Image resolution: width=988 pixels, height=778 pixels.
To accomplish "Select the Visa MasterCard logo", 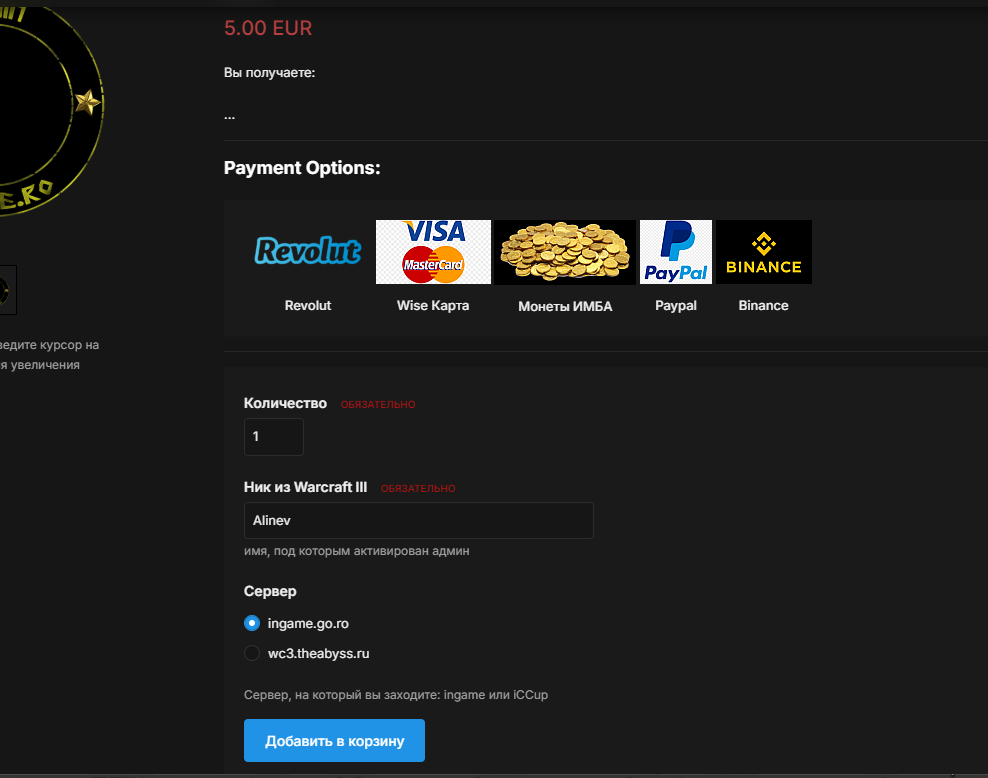I will click(433, 252).
